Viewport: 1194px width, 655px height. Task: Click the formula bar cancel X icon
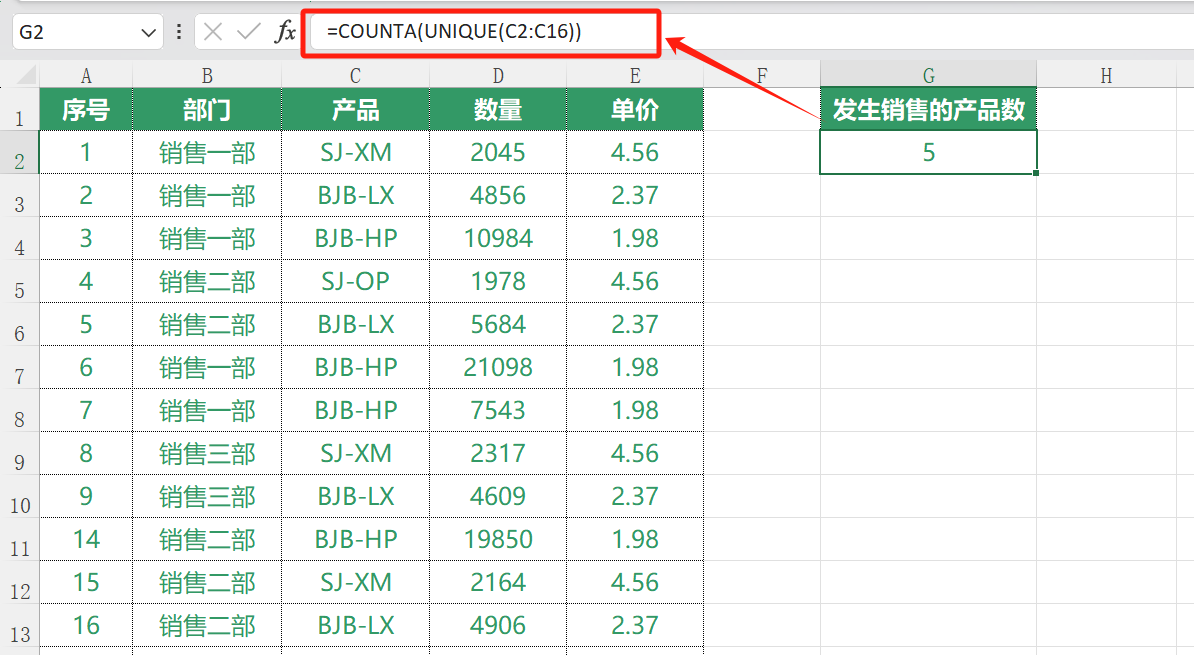213,32
